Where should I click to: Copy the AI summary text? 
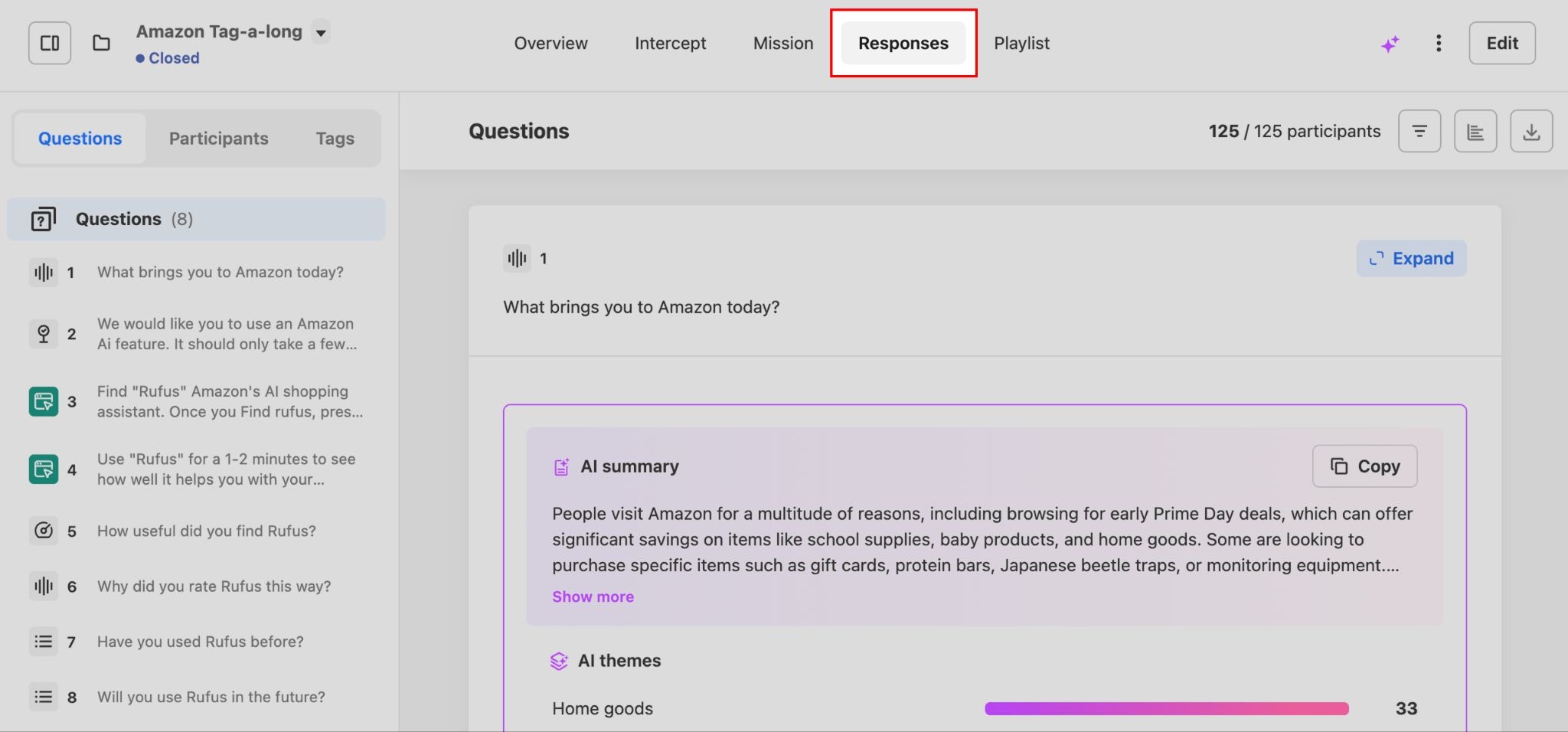(x=1364, y=466)
